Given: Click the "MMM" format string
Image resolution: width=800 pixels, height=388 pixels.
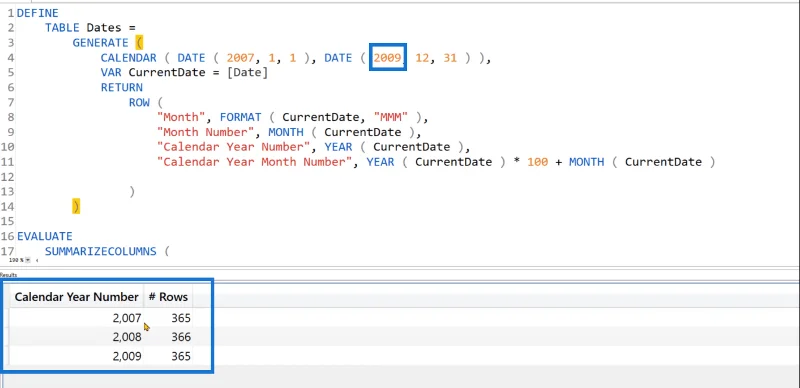Looking at the screenshot, I should pos(391,117).
